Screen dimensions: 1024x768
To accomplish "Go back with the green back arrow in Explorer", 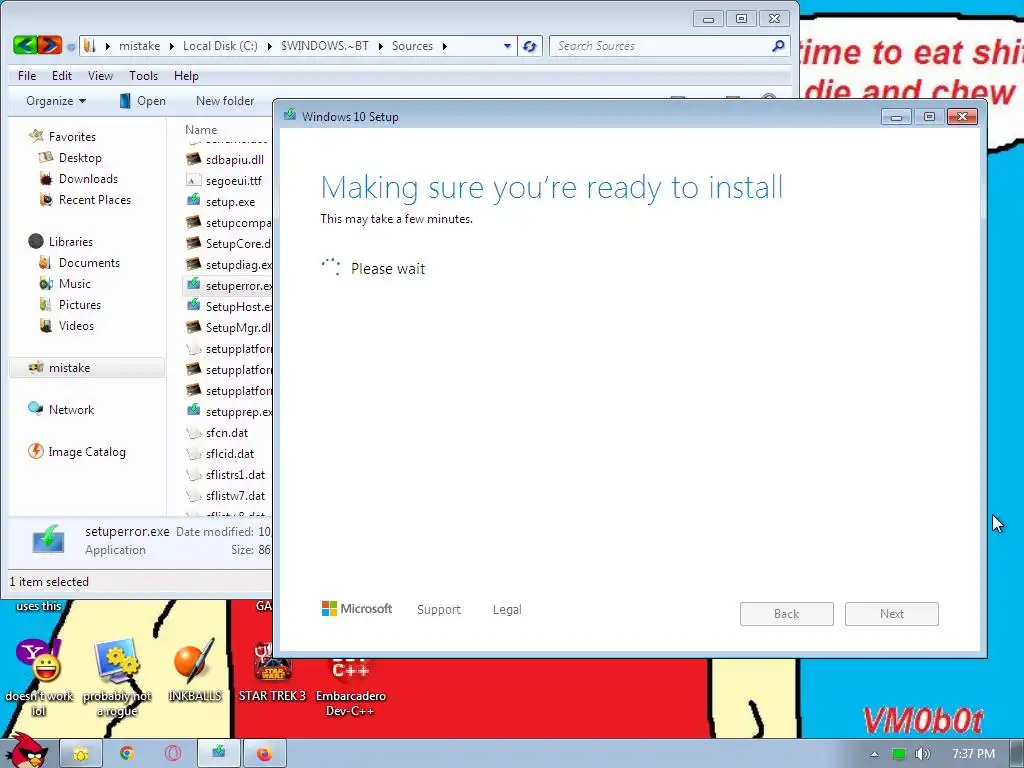I will [25, 45].
